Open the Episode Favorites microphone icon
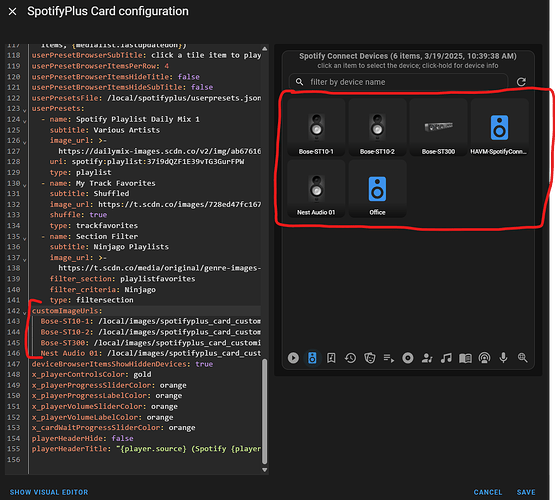This screenshot has height=500, width=555. tap(503, 358)
